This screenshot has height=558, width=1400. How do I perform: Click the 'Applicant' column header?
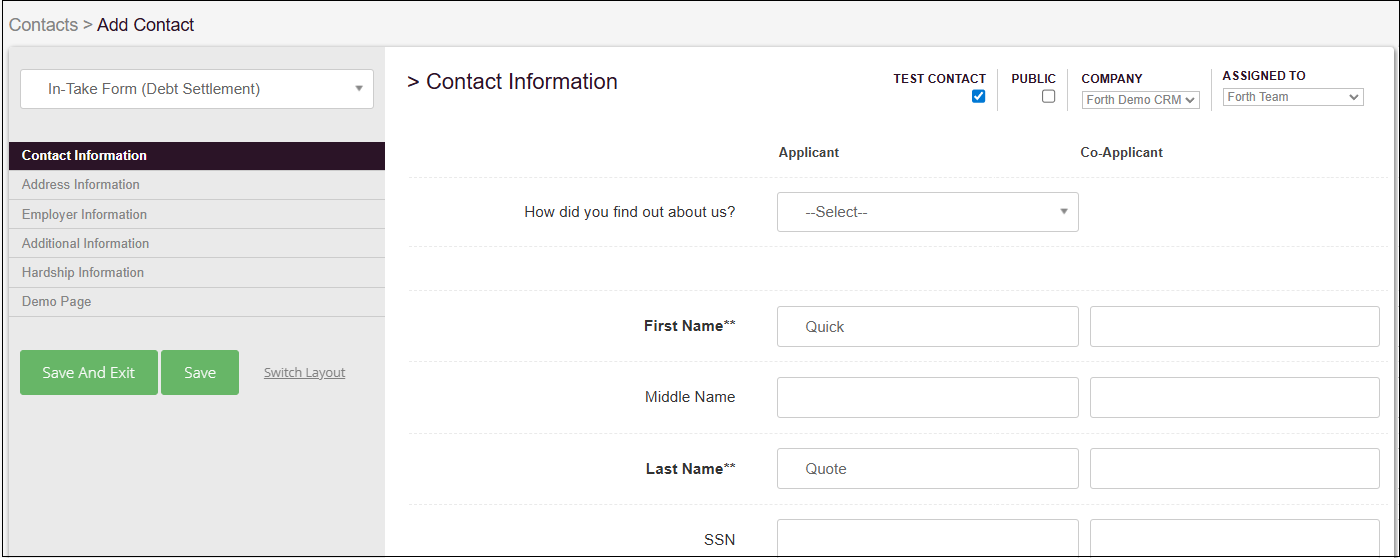pyautogui.click(x=809, y=152)
